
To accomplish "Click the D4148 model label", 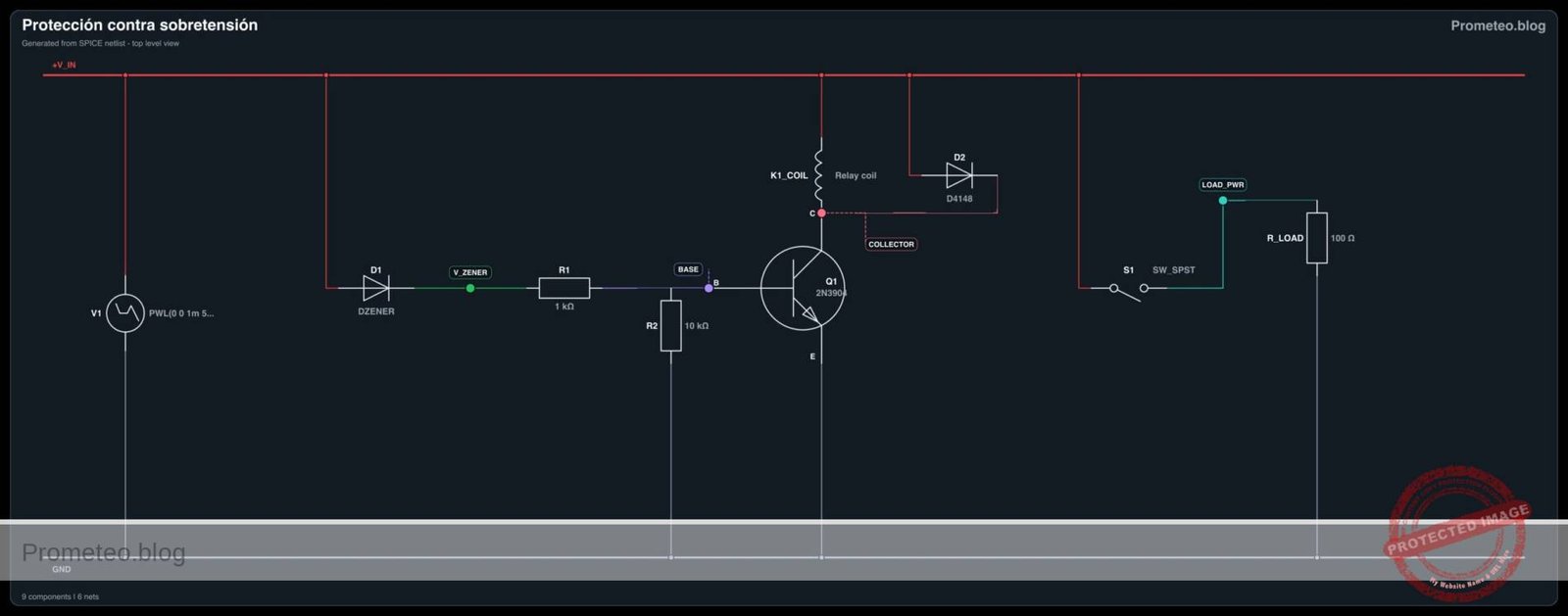I will point(959,199).
